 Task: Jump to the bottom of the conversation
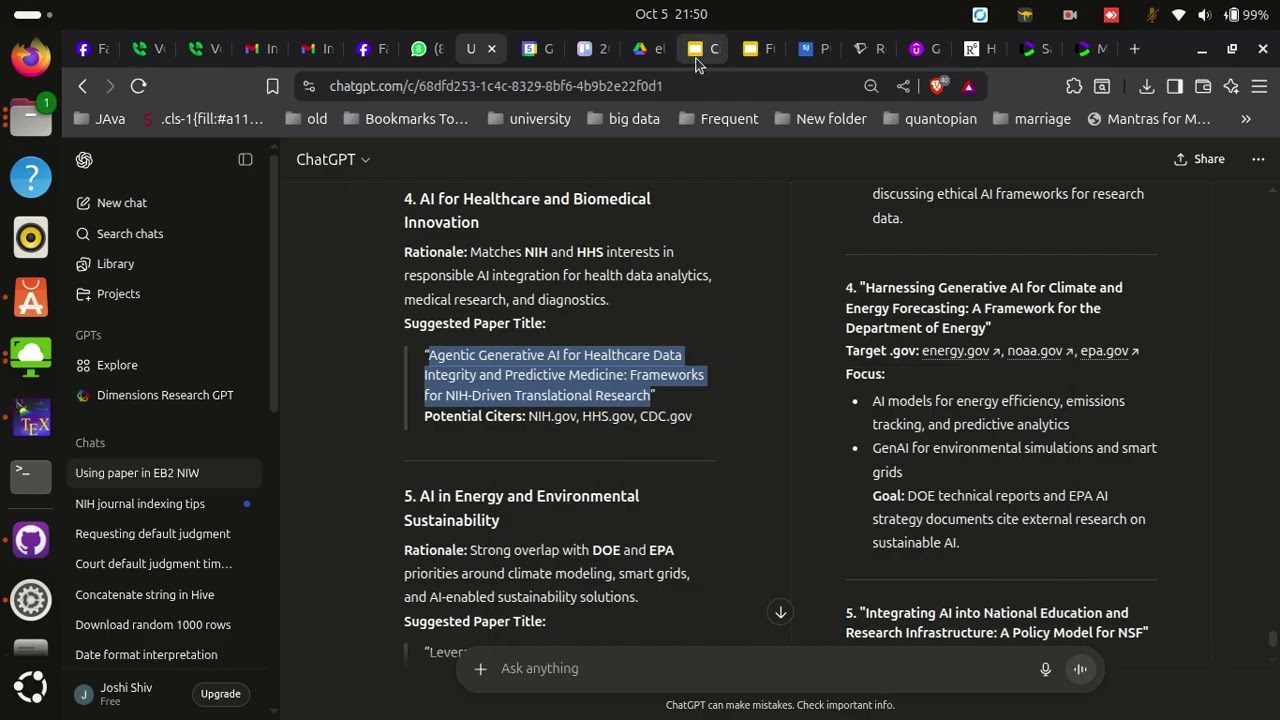pos(781,612)
